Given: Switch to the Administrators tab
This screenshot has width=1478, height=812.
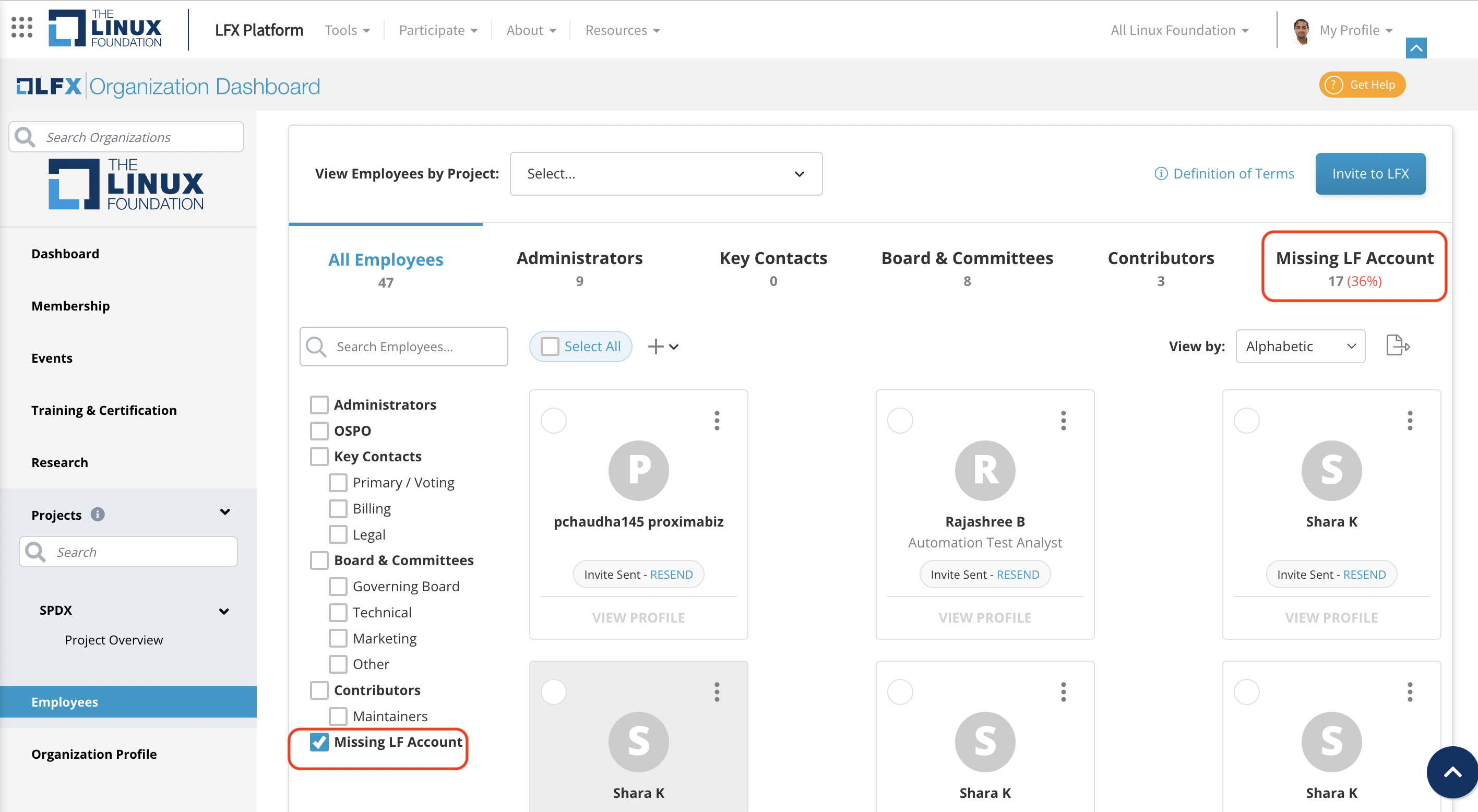Looking at the screenshot, I should [x=579, y=267].
